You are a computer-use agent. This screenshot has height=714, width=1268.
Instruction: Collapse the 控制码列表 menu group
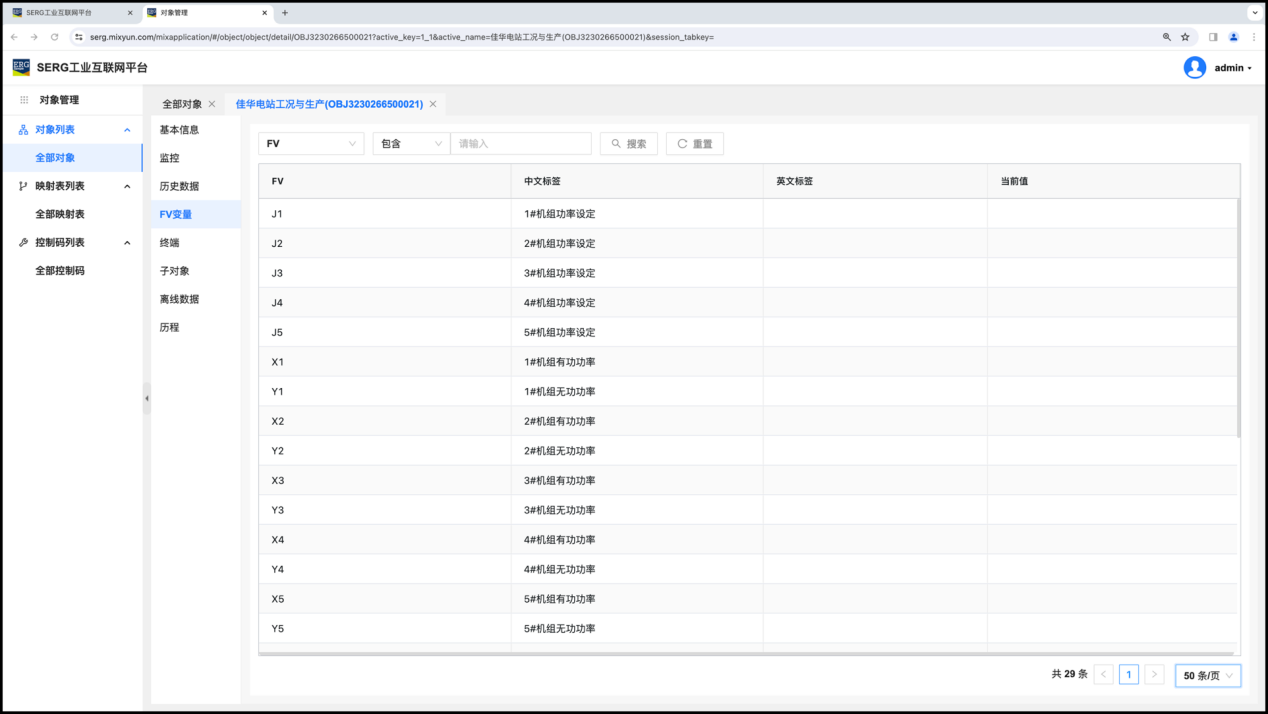pos(127,243)
